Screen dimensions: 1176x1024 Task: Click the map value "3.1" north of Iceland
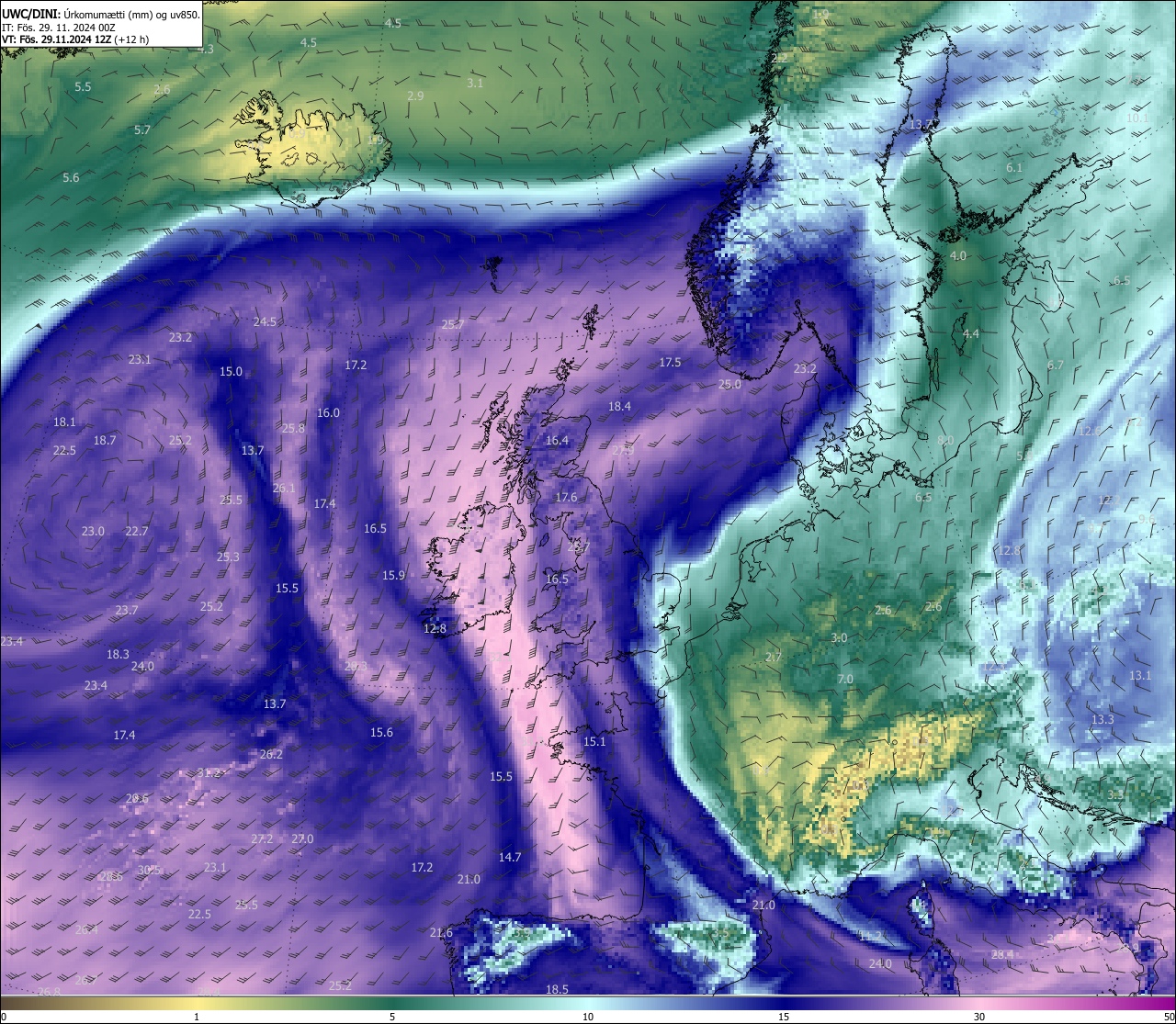pos(475,84)
